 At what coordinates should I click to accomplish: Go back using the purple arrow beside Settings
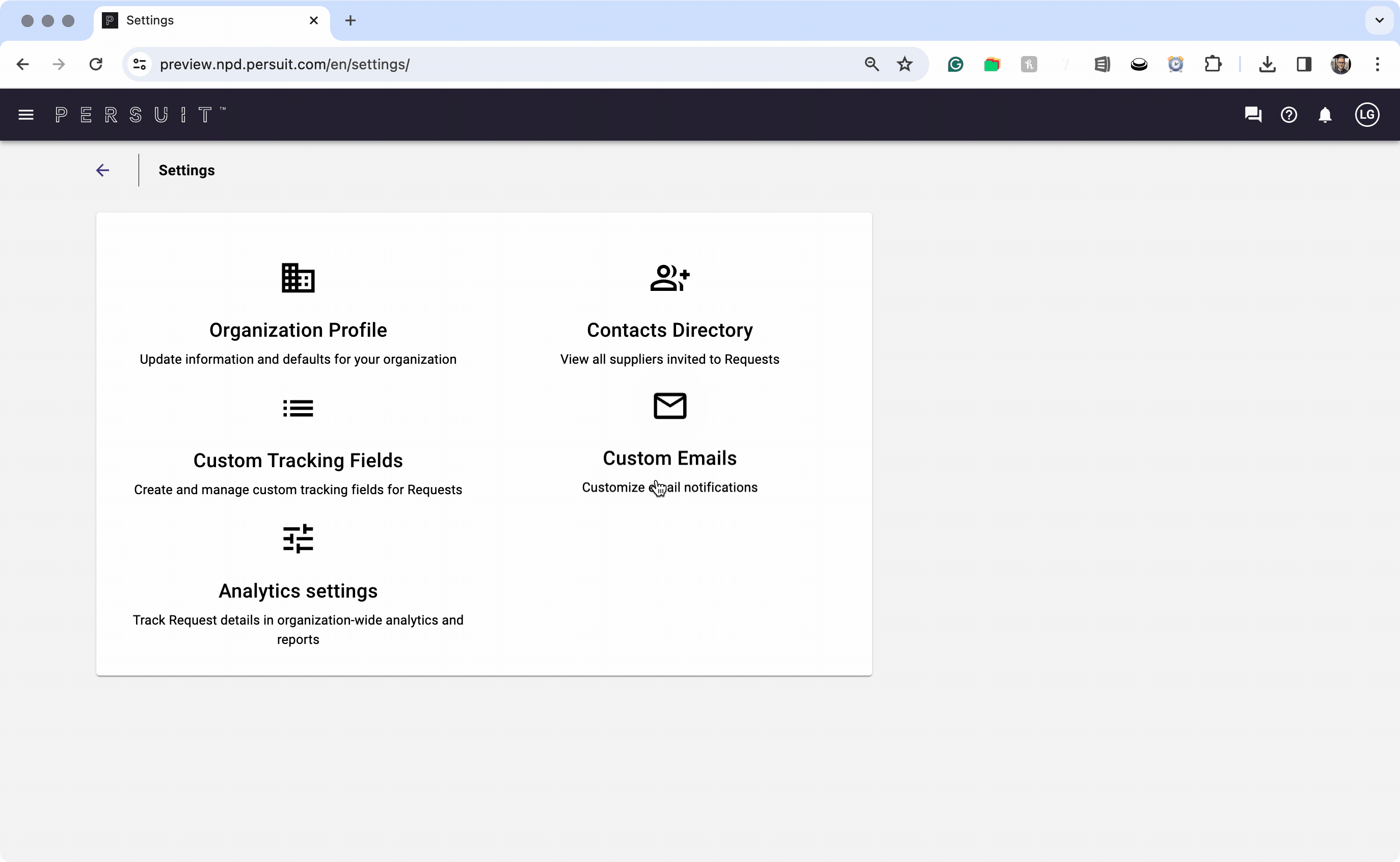click(102, 170)
